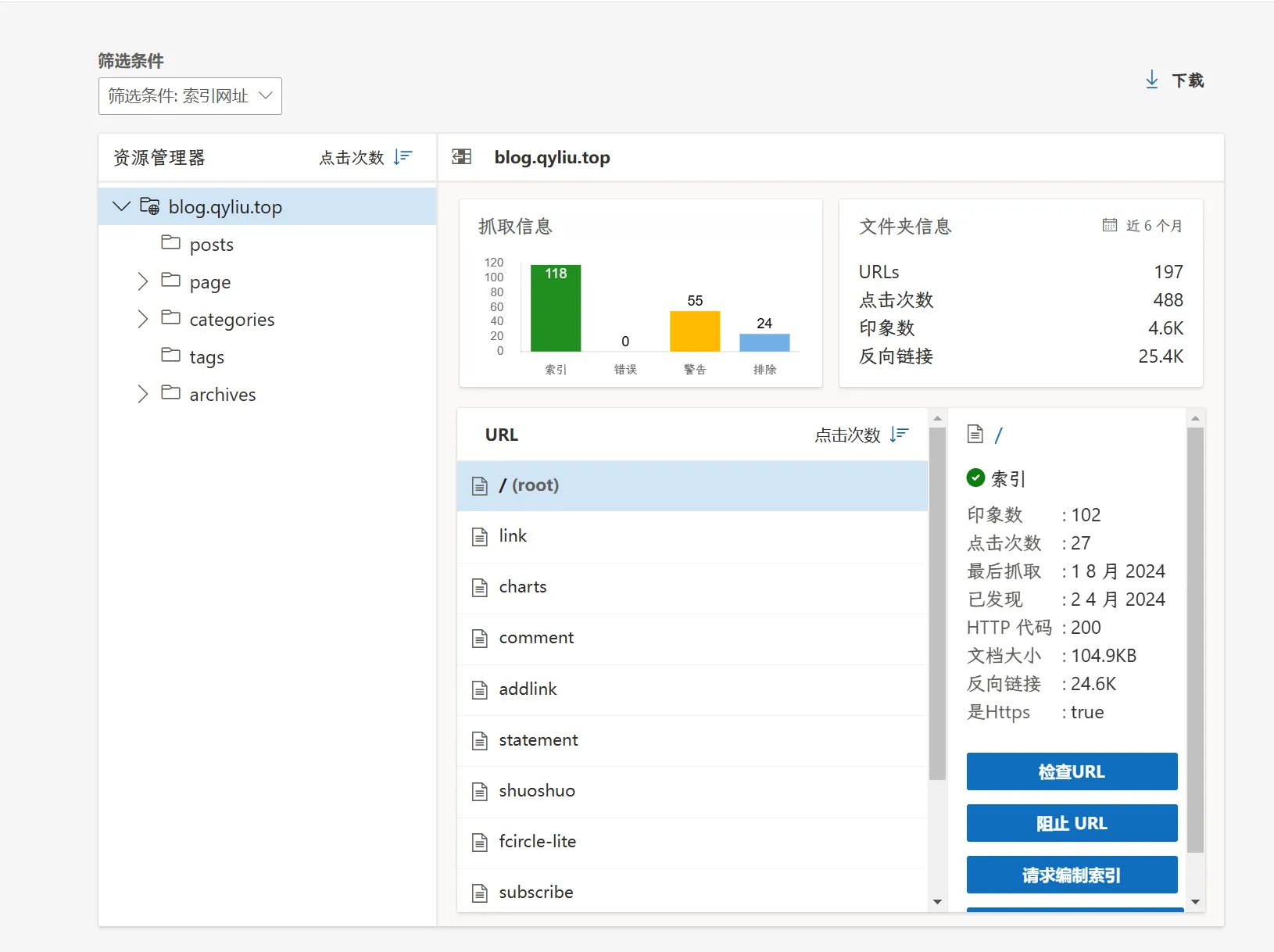Click the blue 检查URL button
The height and width of the screenshot is (952, 1274).
click(x=1072, y=771)
